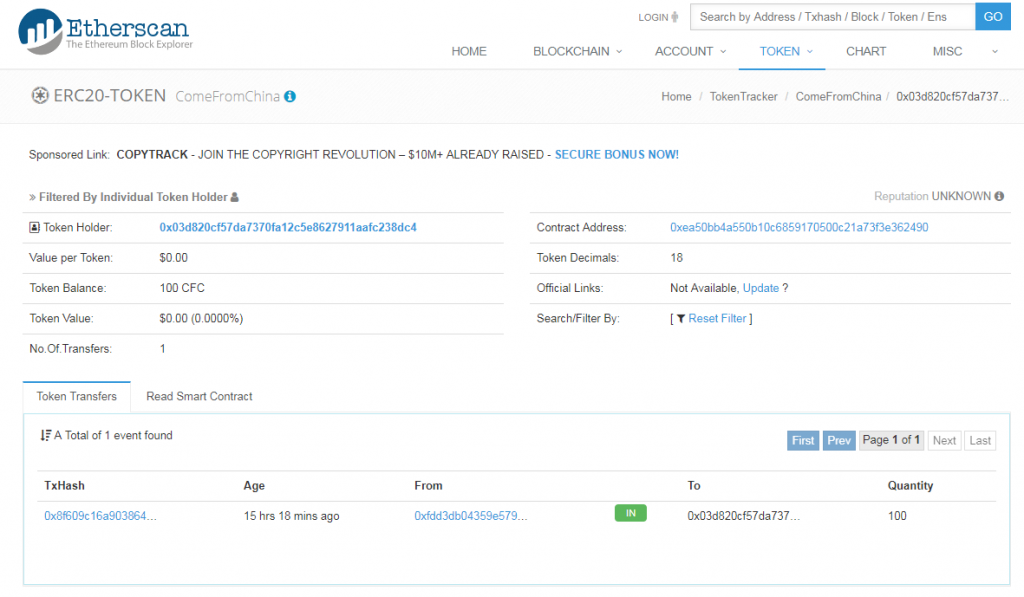Click the Prev page button
This screenshot has height=597, width=1024.
[x=839, y=440]
